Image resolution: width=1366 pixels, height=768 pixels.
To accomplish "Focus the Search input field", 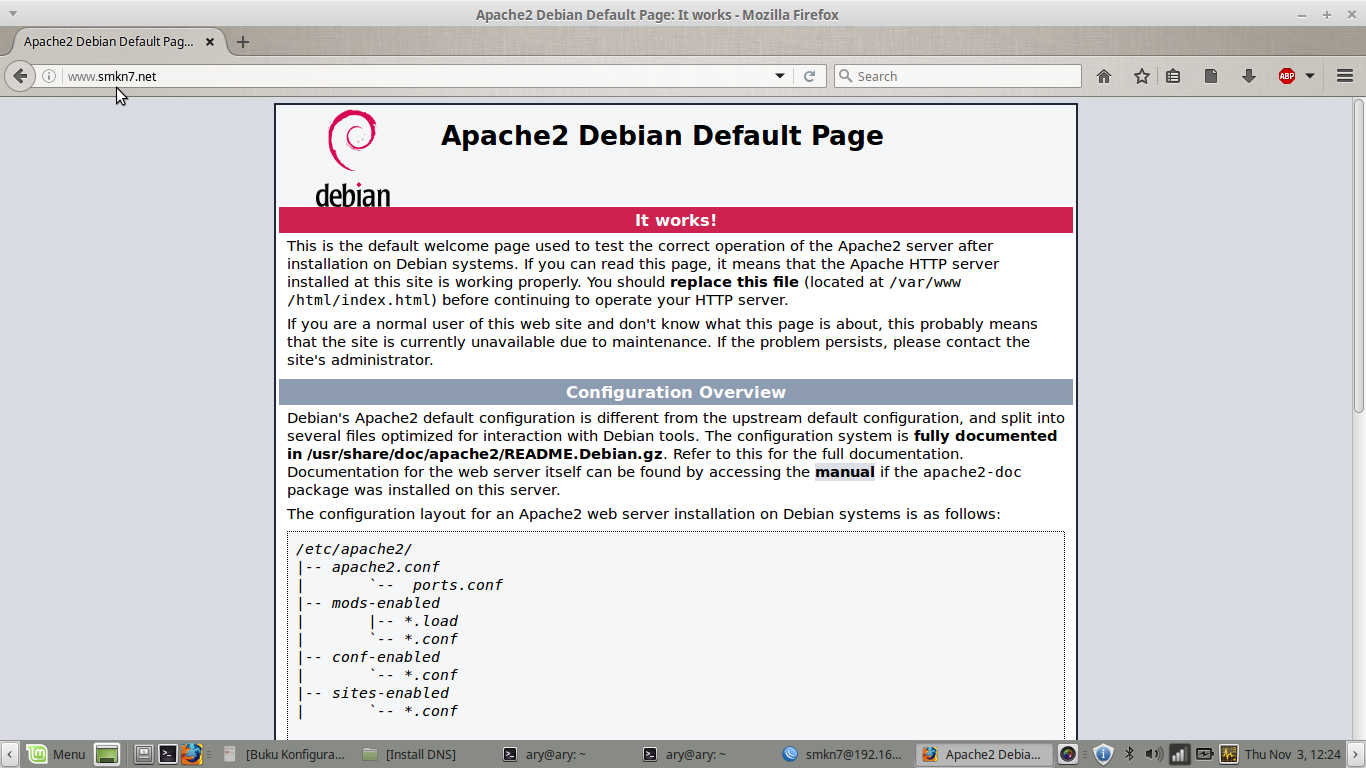I will (958, 76).
